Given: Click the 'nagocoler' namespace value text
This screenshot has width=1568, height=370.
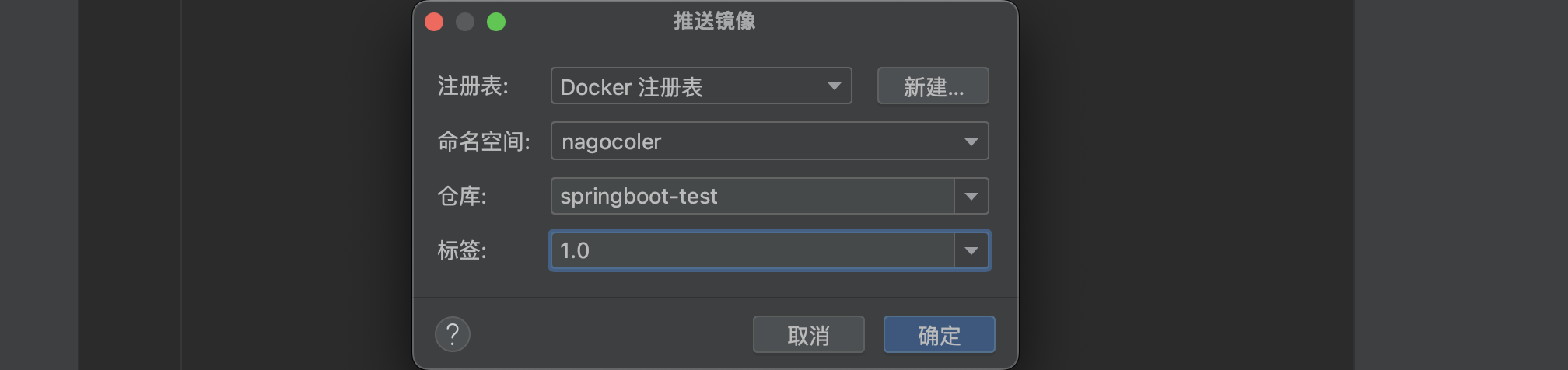Looking at the screenshot, I should click(x=611, y=141).
